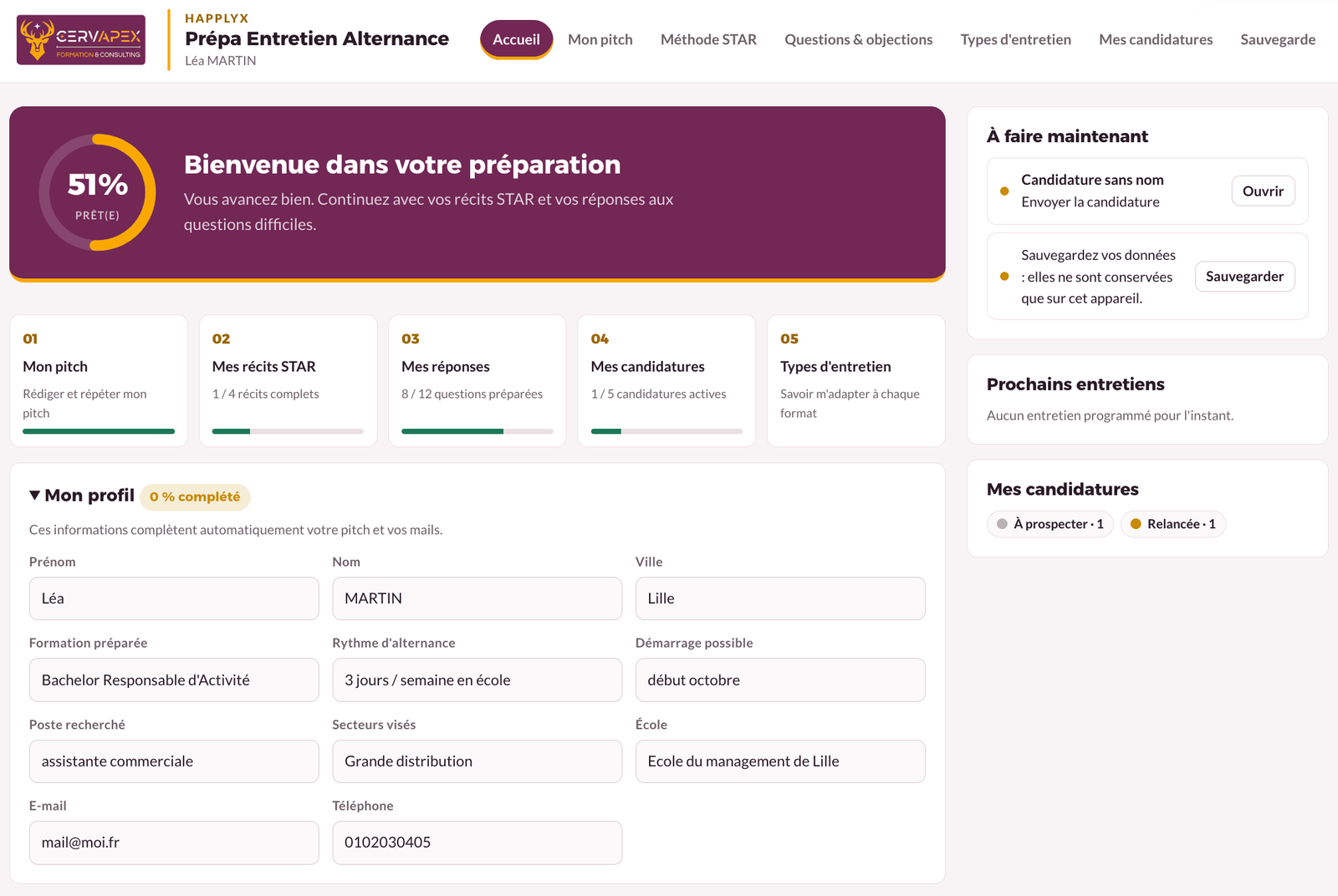Go to the Mon pitch tab
This screenshot has width=1338, height=896.
[x=600, y=39]
